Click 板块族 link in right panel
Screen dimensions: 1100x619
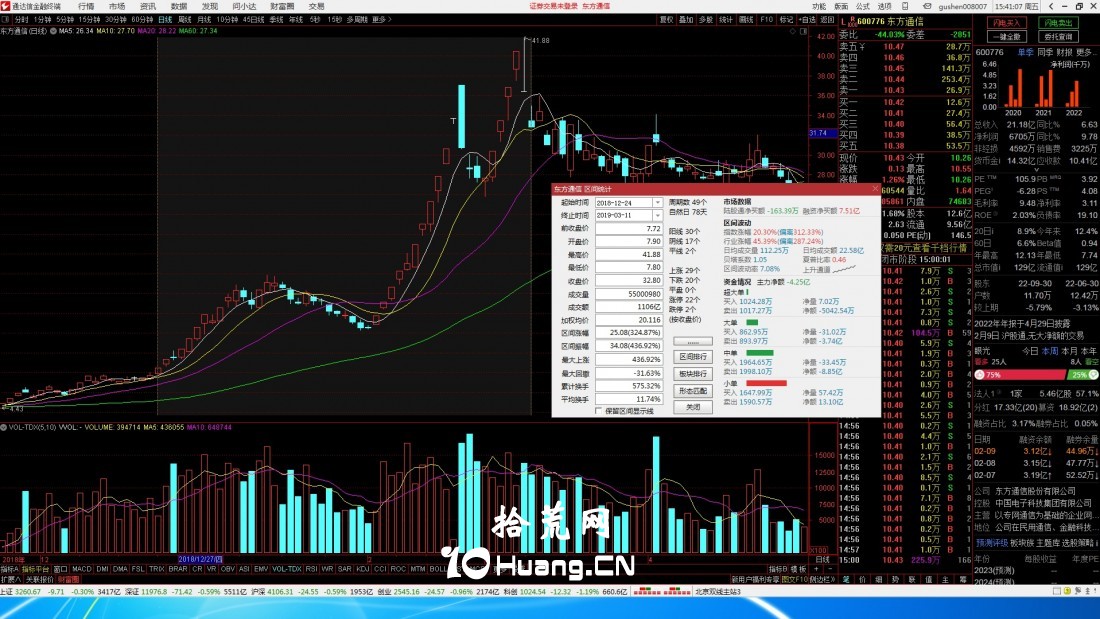(x=1023, y=543)
